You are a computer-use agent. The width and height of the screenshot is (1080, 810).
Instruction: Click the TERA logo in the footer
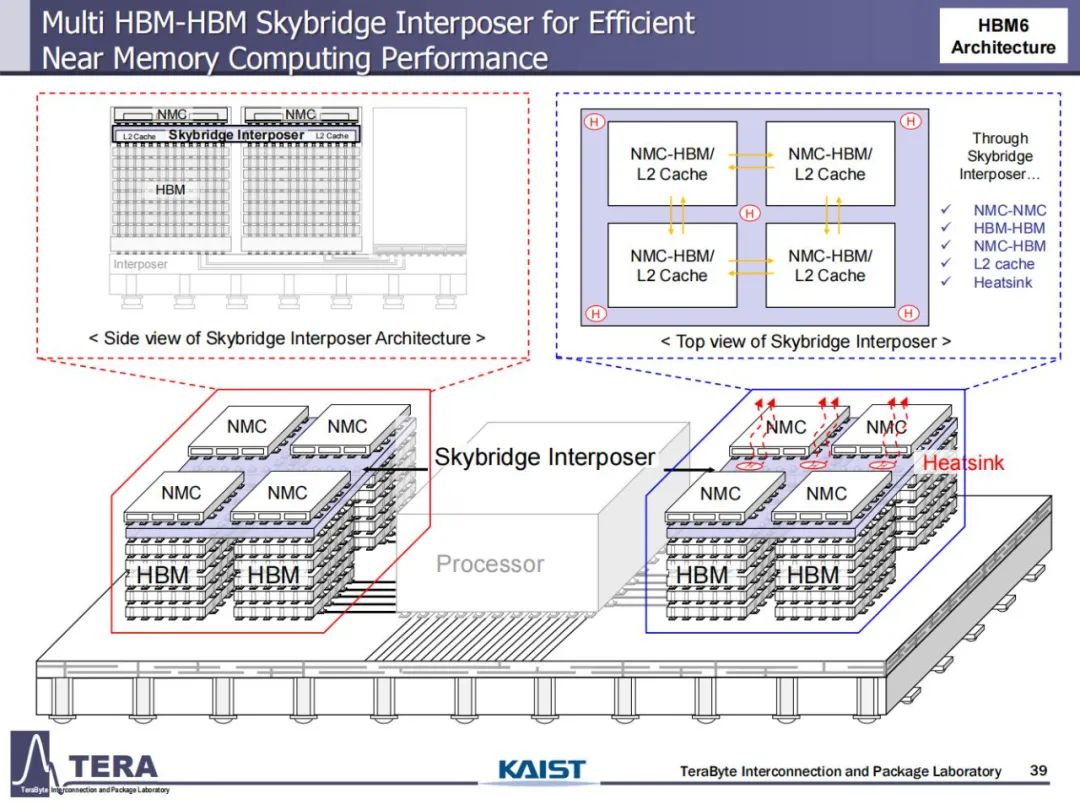(90, 765)
